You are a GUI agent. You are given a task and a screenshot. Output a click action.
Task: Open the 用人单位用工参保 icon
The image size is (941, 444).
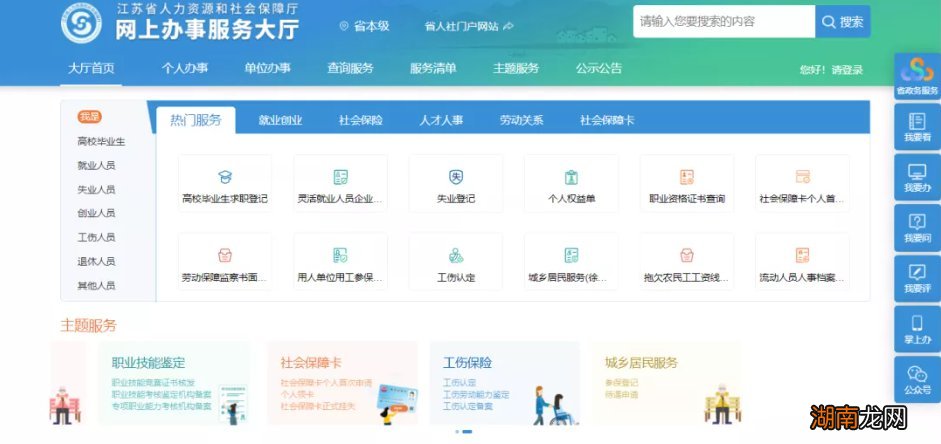tap(340, 256)
